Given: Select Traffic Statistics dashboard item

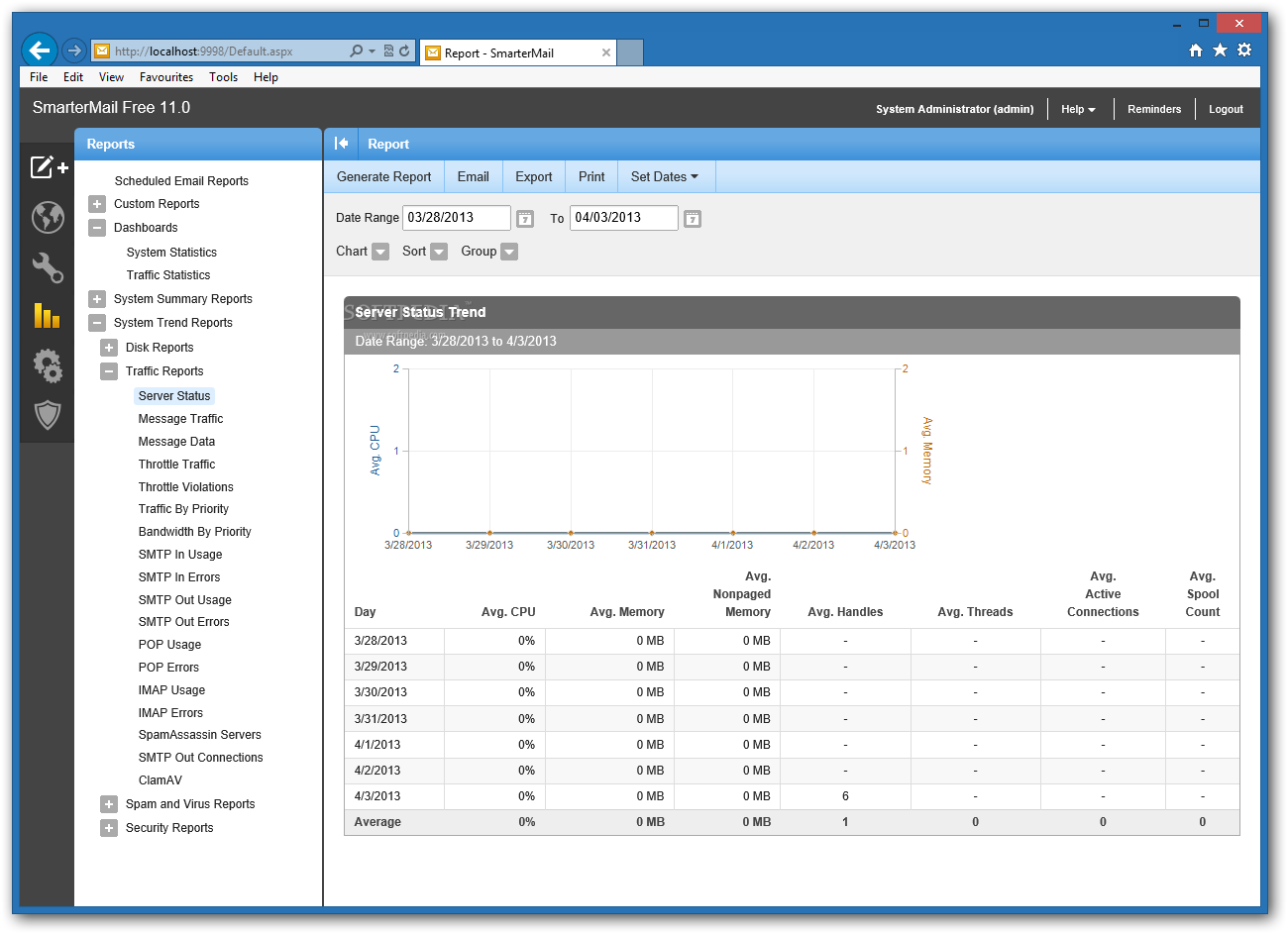Looking at the screenshot, I should coord(168,275).
